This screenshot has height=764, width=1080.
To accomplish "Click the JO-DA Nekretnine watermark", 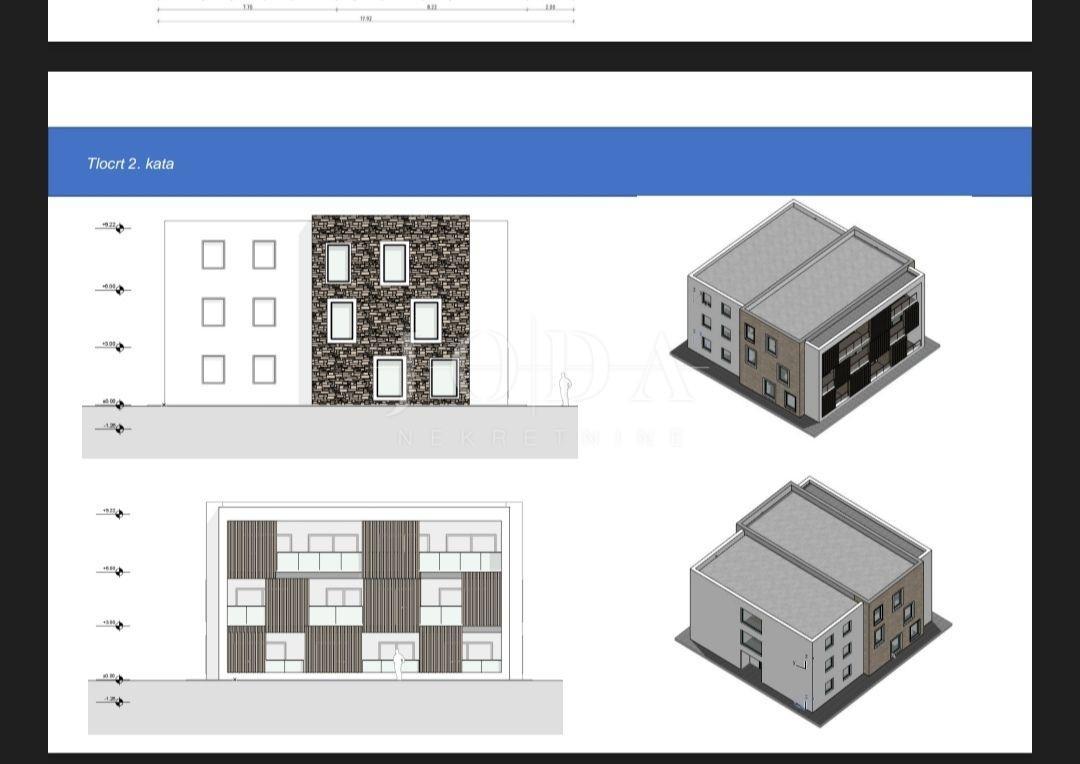I will point(560,400).
